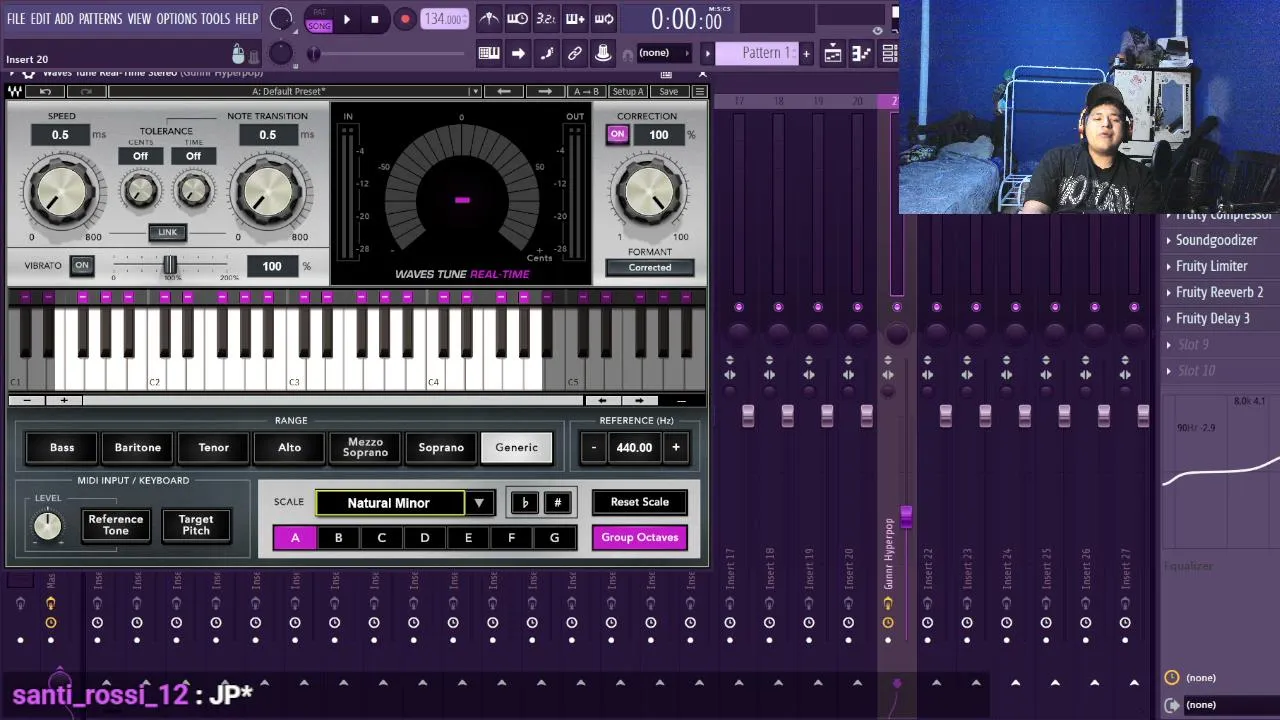This screenshot has width=1280, height=720.
Task: Choose the Generic range
Action: (517, 447)
